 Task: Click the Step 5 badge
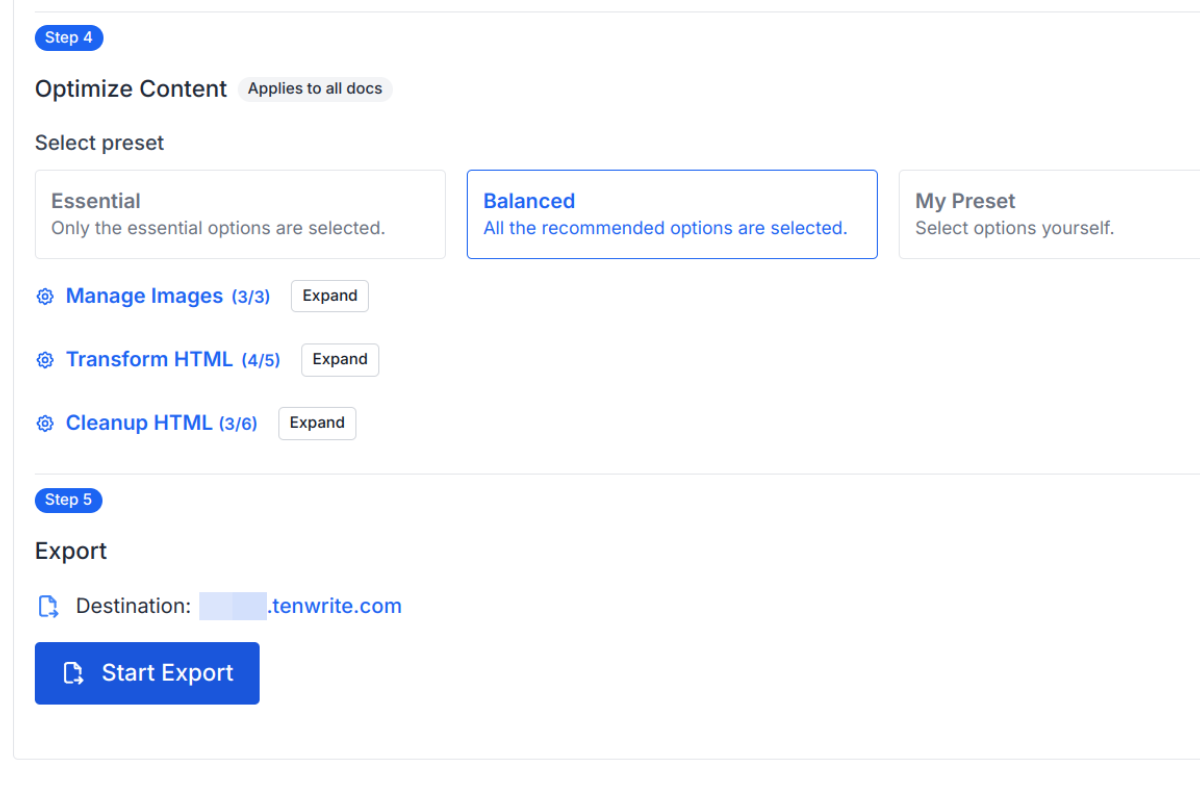[x=69, y=500]
